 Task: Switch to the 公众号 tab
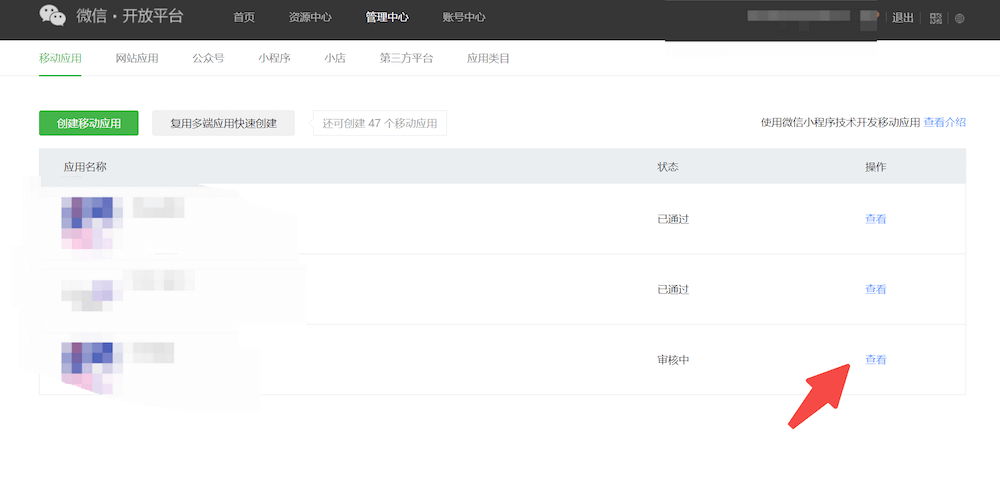(x=208, y=59)
